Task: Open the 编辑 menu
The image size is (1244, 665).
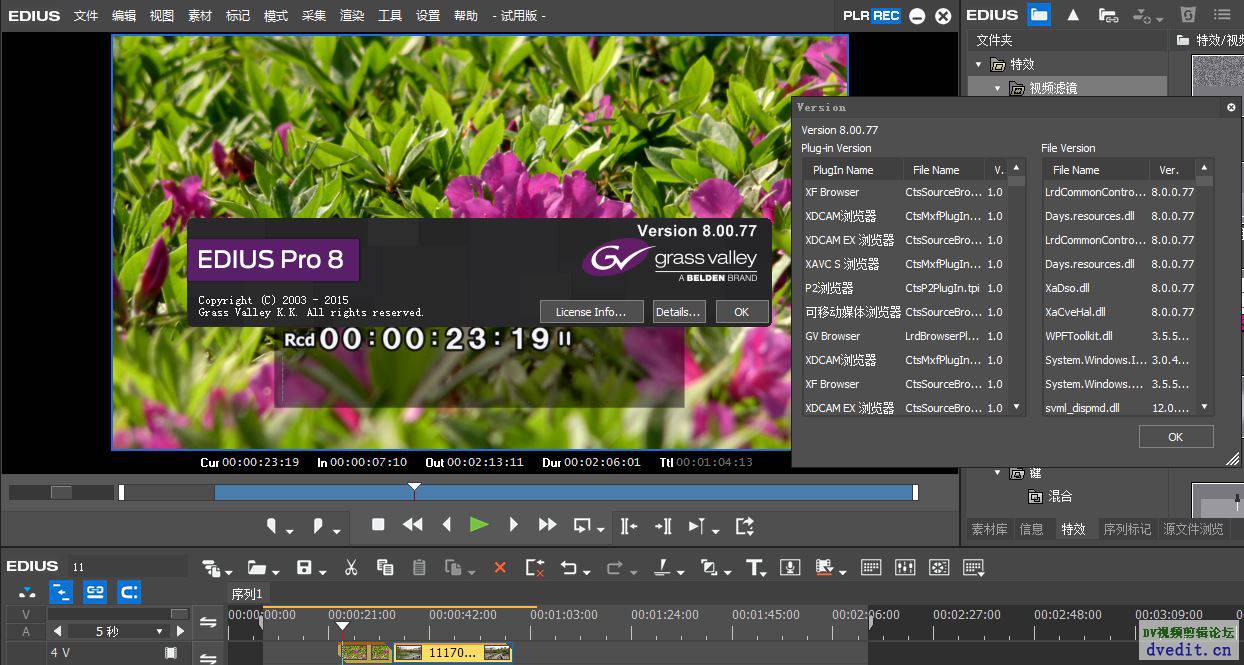Action: click(124, 16)
